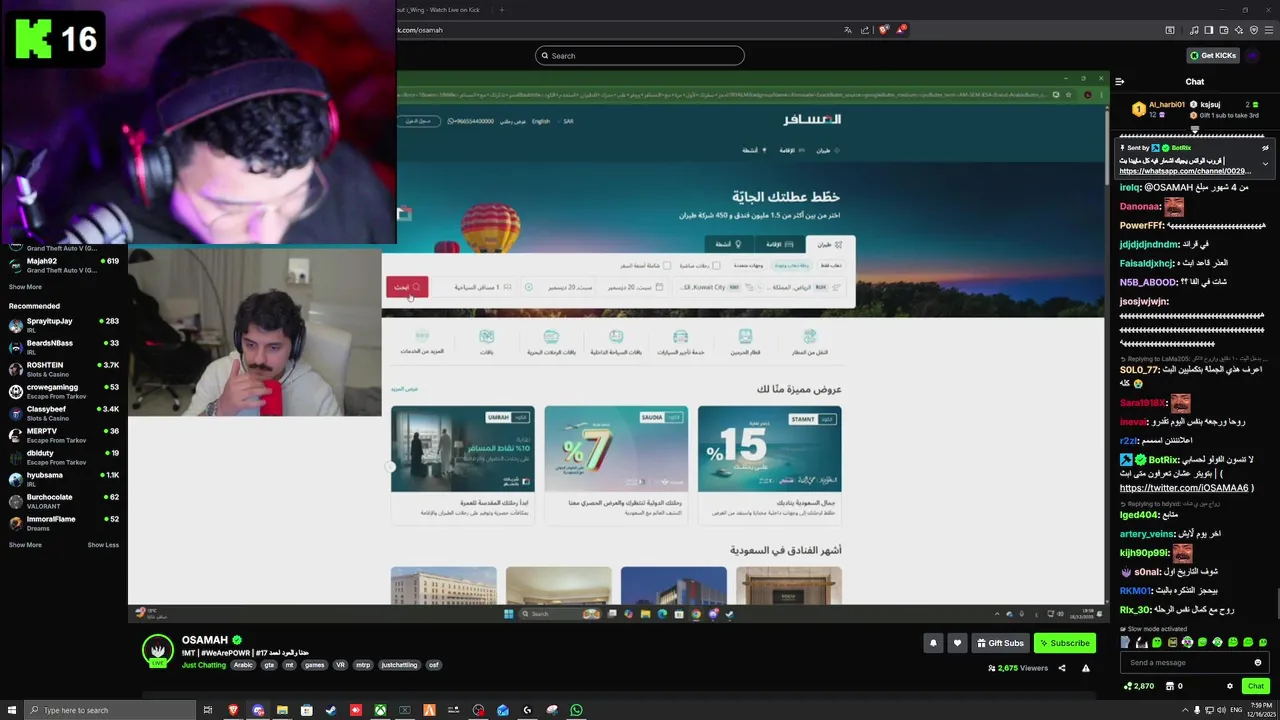
Task: Click the unpin icon on pinned message
Action: 1265,148
